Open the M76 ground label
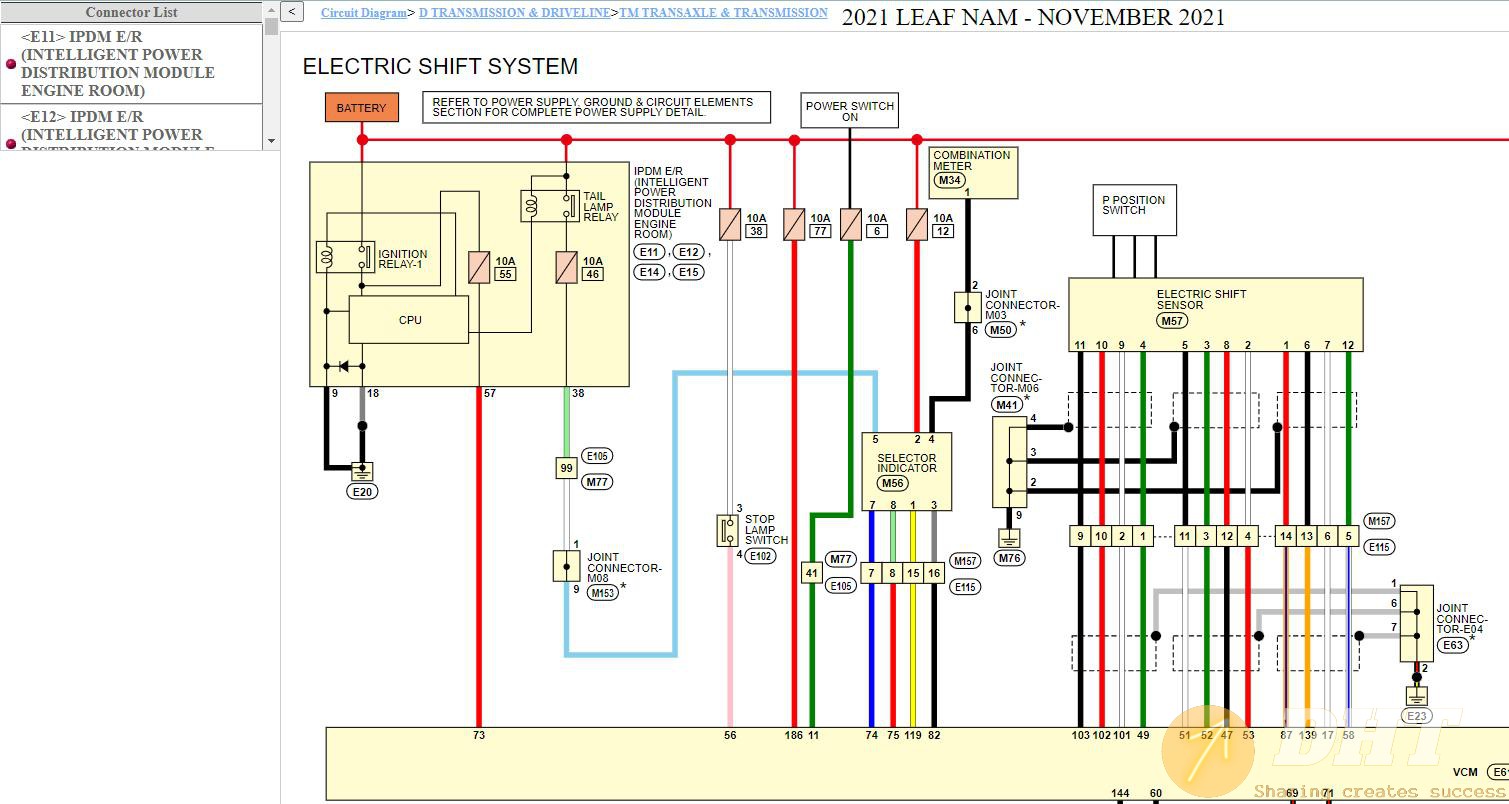The width and height of the screenshot is (1509, 804). click(1010, 558)
